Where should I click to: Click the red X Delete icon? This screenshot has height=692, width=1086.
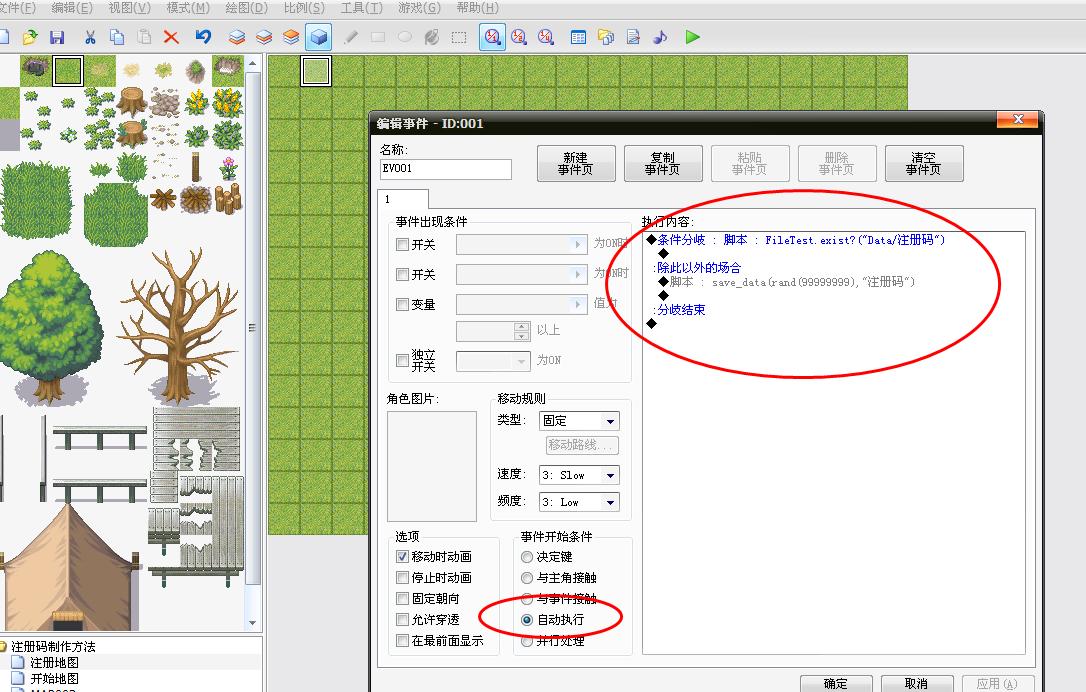tap(171, 37)
